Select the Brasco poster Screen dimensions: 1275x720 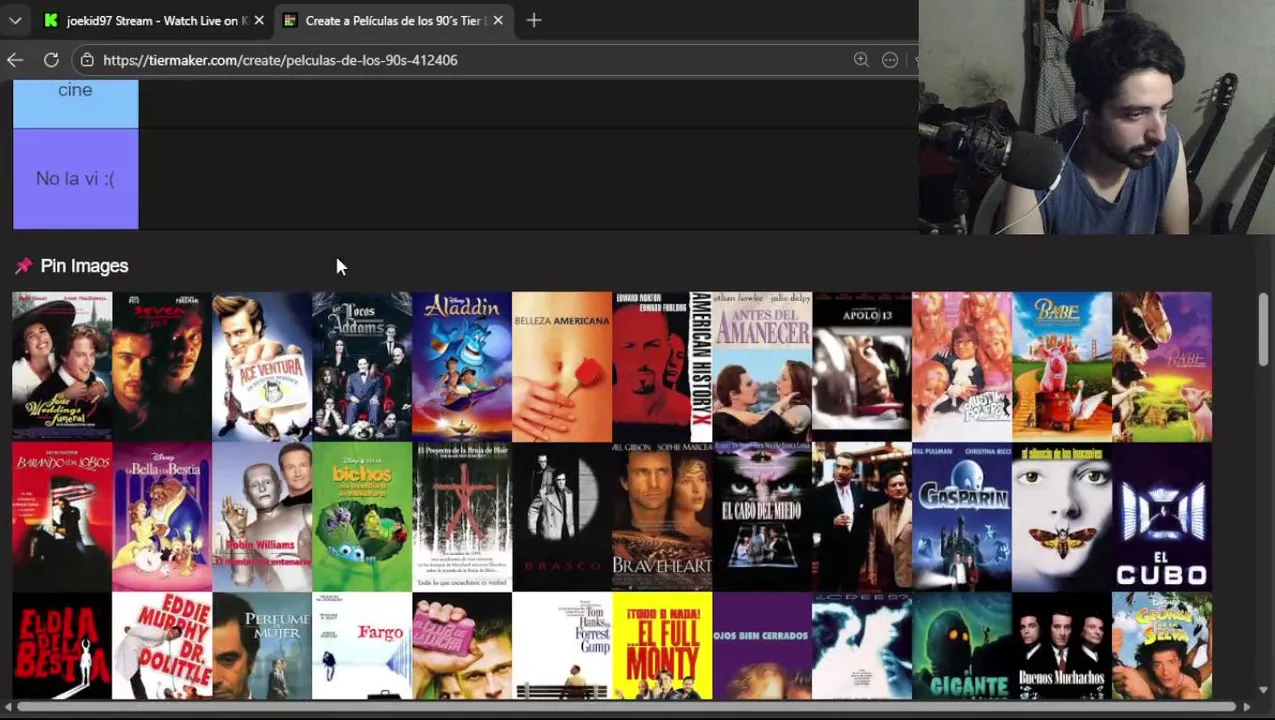click(x=562, y=517)
